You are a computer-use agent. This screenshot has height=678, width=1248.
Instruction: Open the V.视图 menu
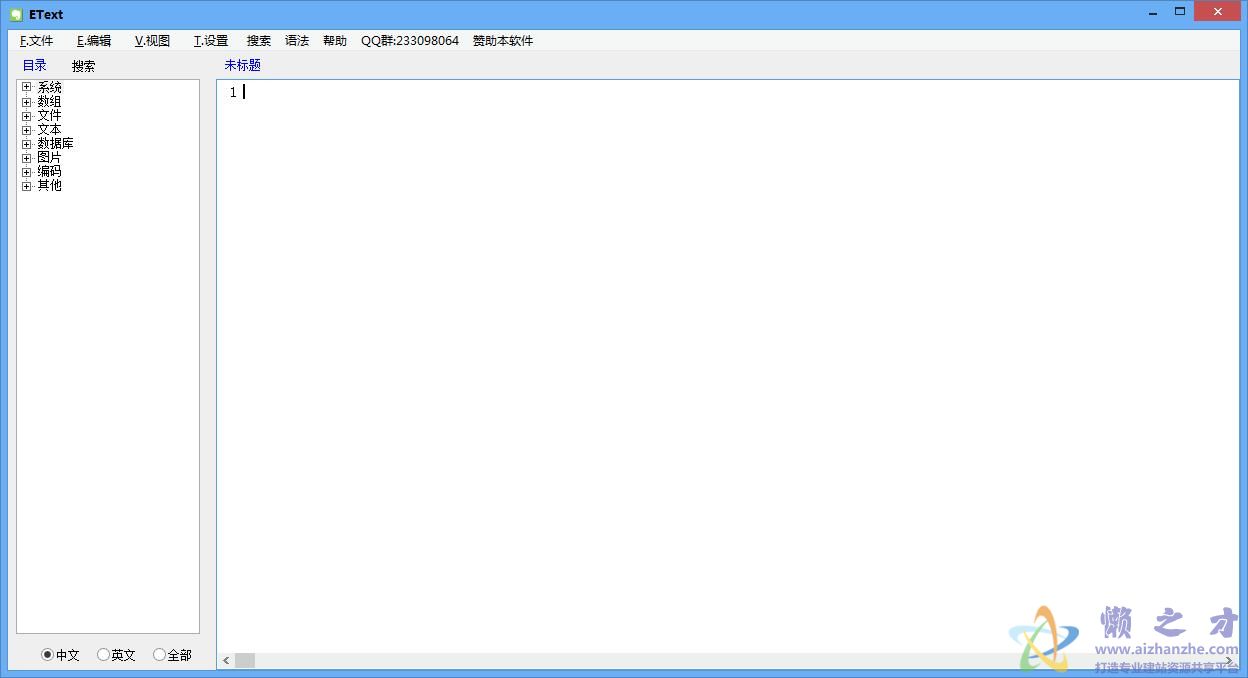click(152, 41)
